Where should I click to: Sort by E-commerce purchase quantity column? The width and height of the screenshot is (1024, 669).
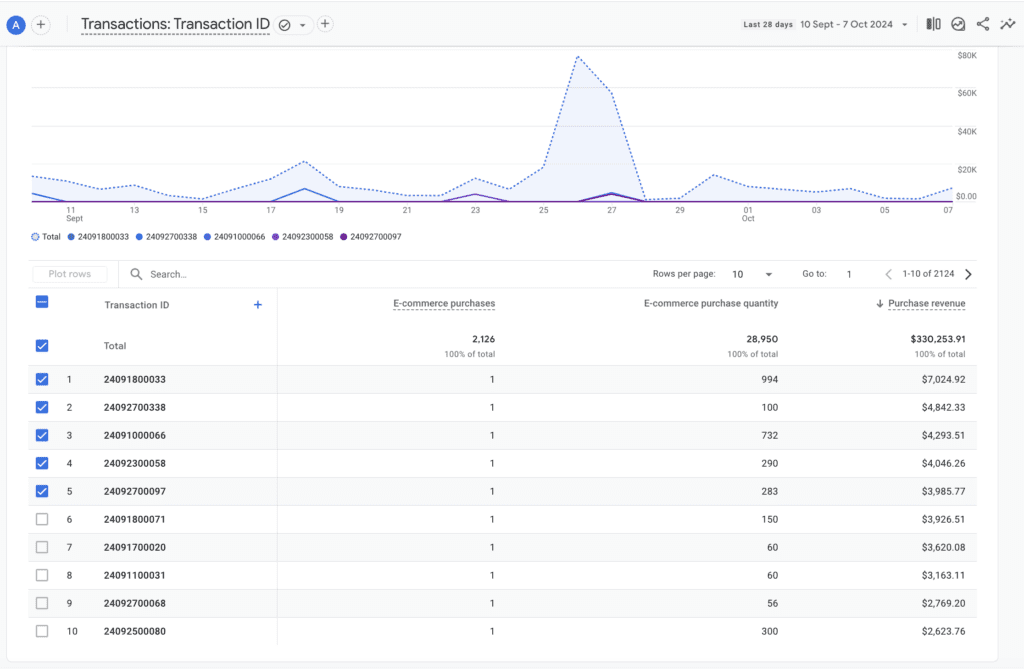point(711,303)
